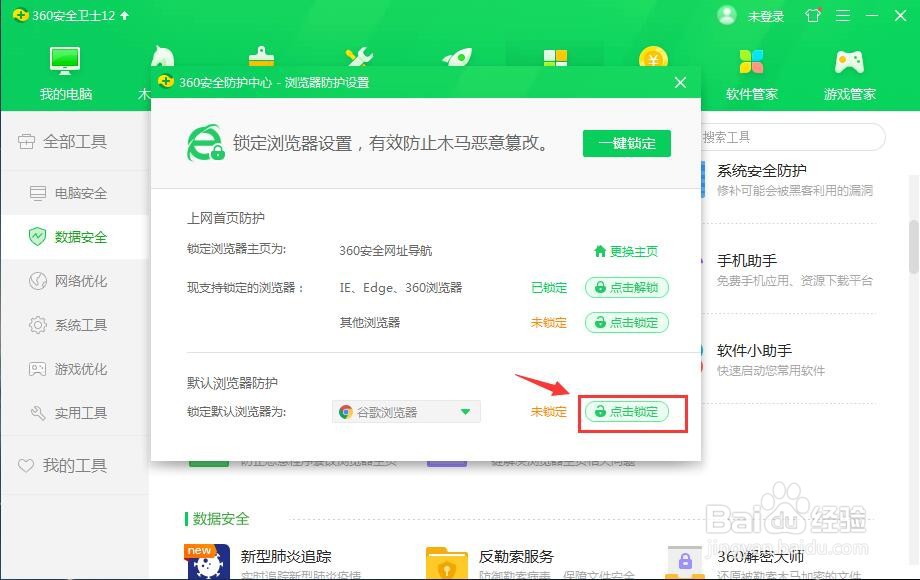Screen dimensions: 920x580
Task: Click the cleanup brush icon in top navigation
Action: click(261, 56)
